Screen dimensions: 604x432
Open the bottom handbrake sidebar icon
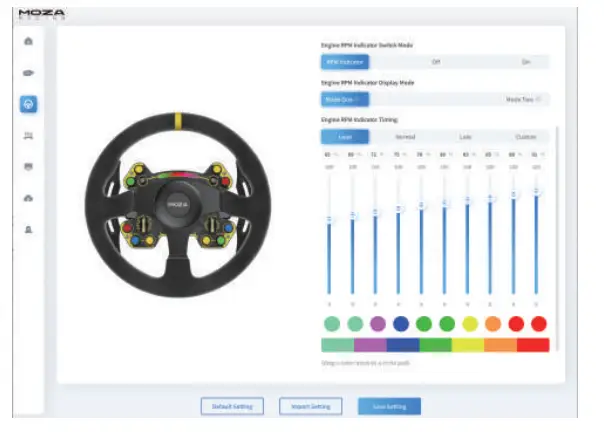29,230
